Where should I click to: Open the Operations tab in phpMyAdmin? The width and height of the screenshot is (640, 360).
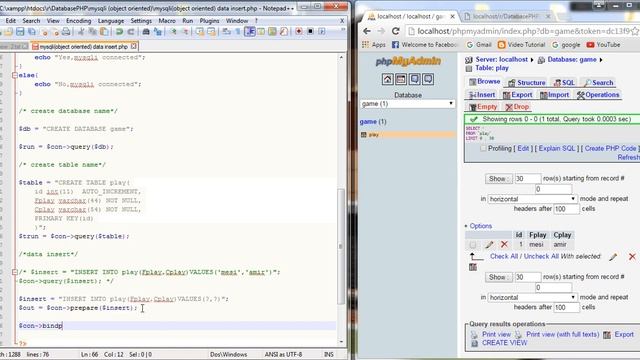pyautogui.click(x=598, y=95)
